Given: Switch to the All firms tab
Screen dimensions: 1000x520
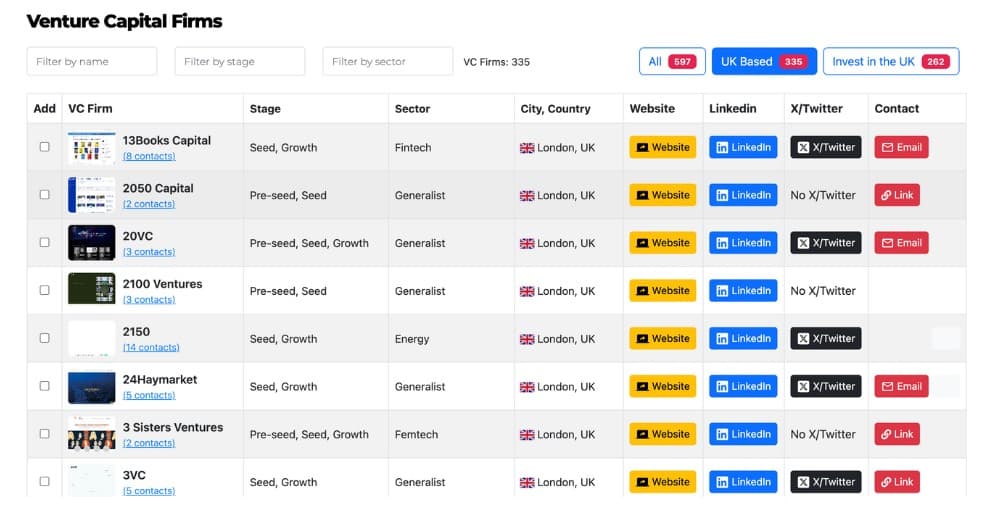Looking at the screenshot, I should [672, 61].
